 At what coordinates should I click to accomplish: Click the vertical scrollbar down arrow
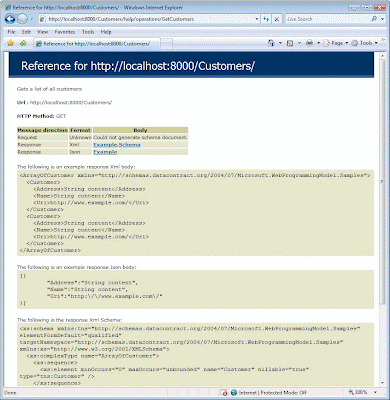[382, 383]
